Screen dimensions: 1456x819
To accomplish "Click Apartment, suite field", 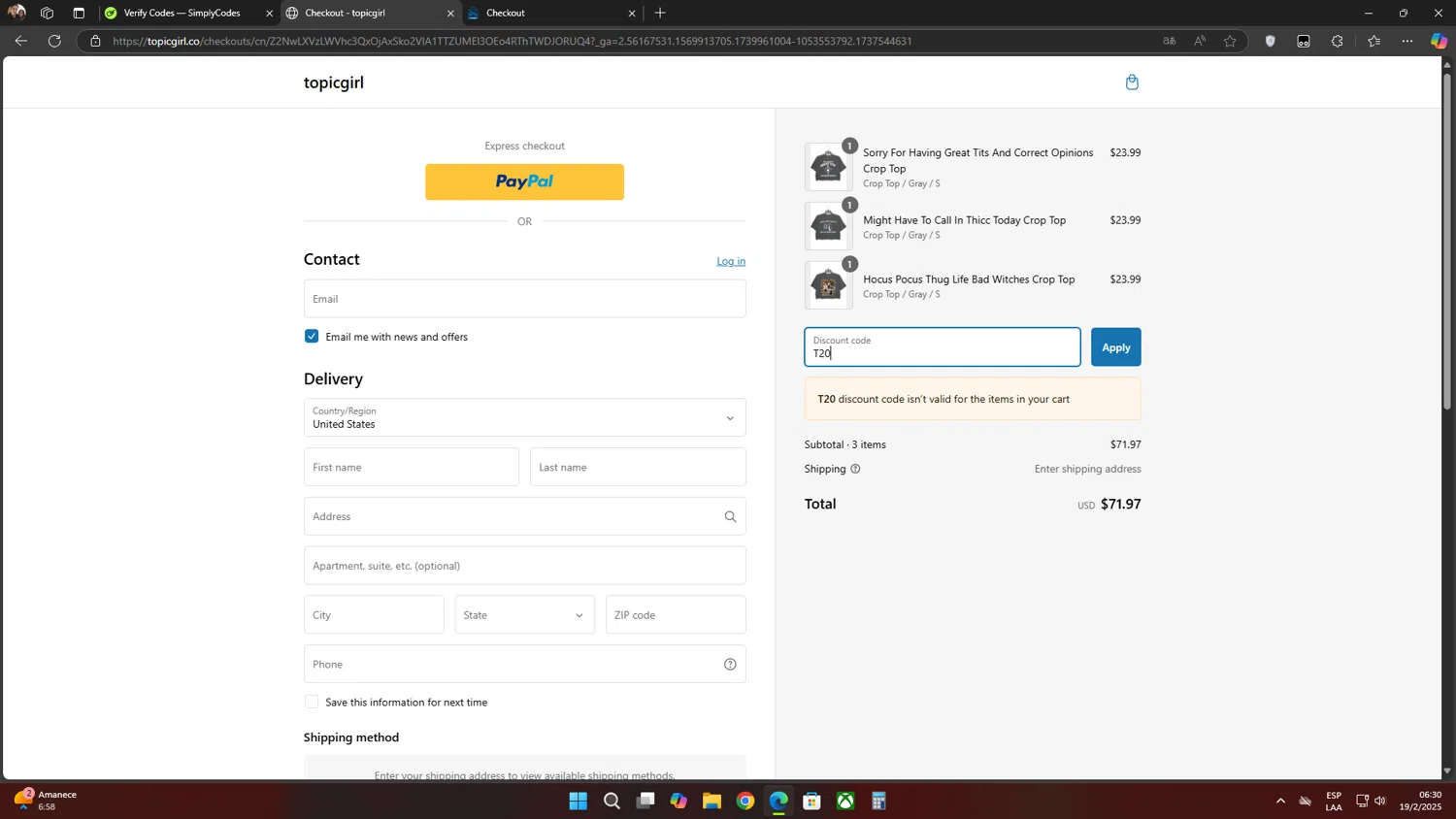I will point(524,566).
